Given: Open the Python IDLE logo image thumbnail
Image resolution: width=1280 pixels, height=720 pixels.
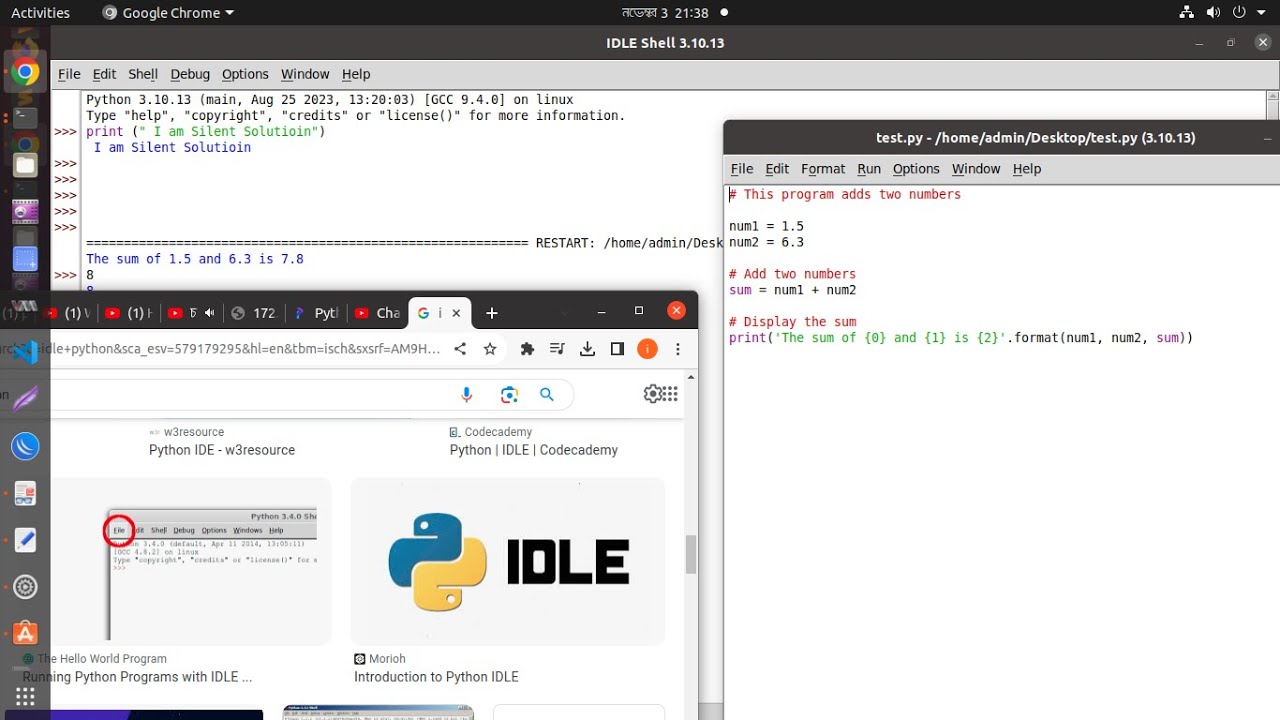Looking at the screenshot, I should coord(508,561).
